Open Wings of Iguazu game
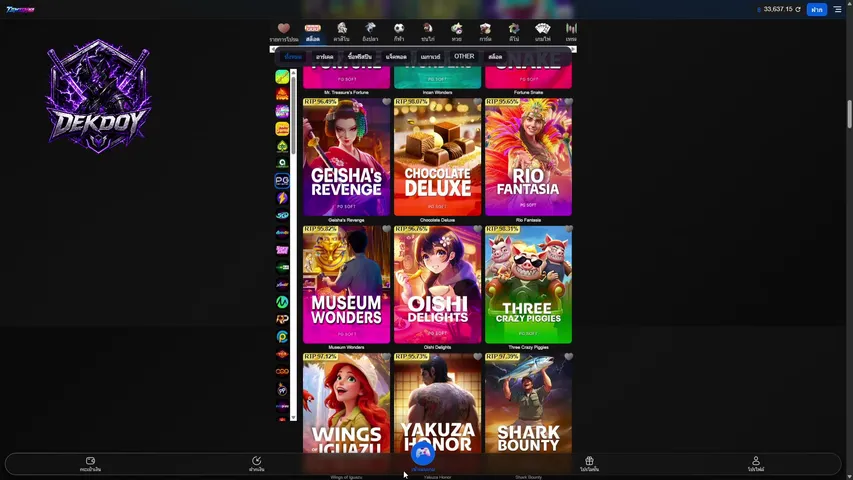The height and width of the screenshot is (480, 853). click(x=347, y=403)
